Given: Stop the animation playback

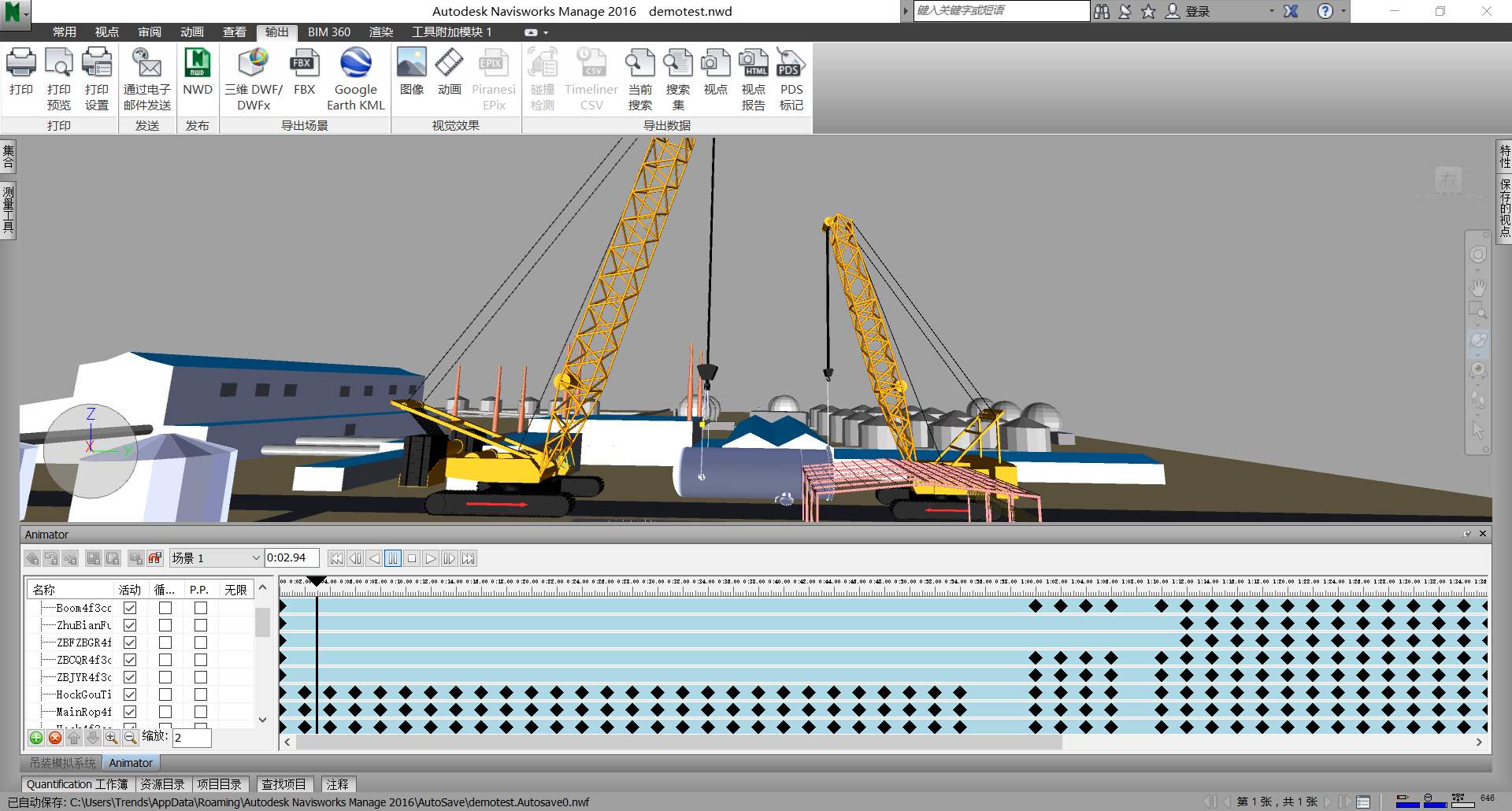Looking at the screenshot, I should pyautogui.click(x=412, y=558).
